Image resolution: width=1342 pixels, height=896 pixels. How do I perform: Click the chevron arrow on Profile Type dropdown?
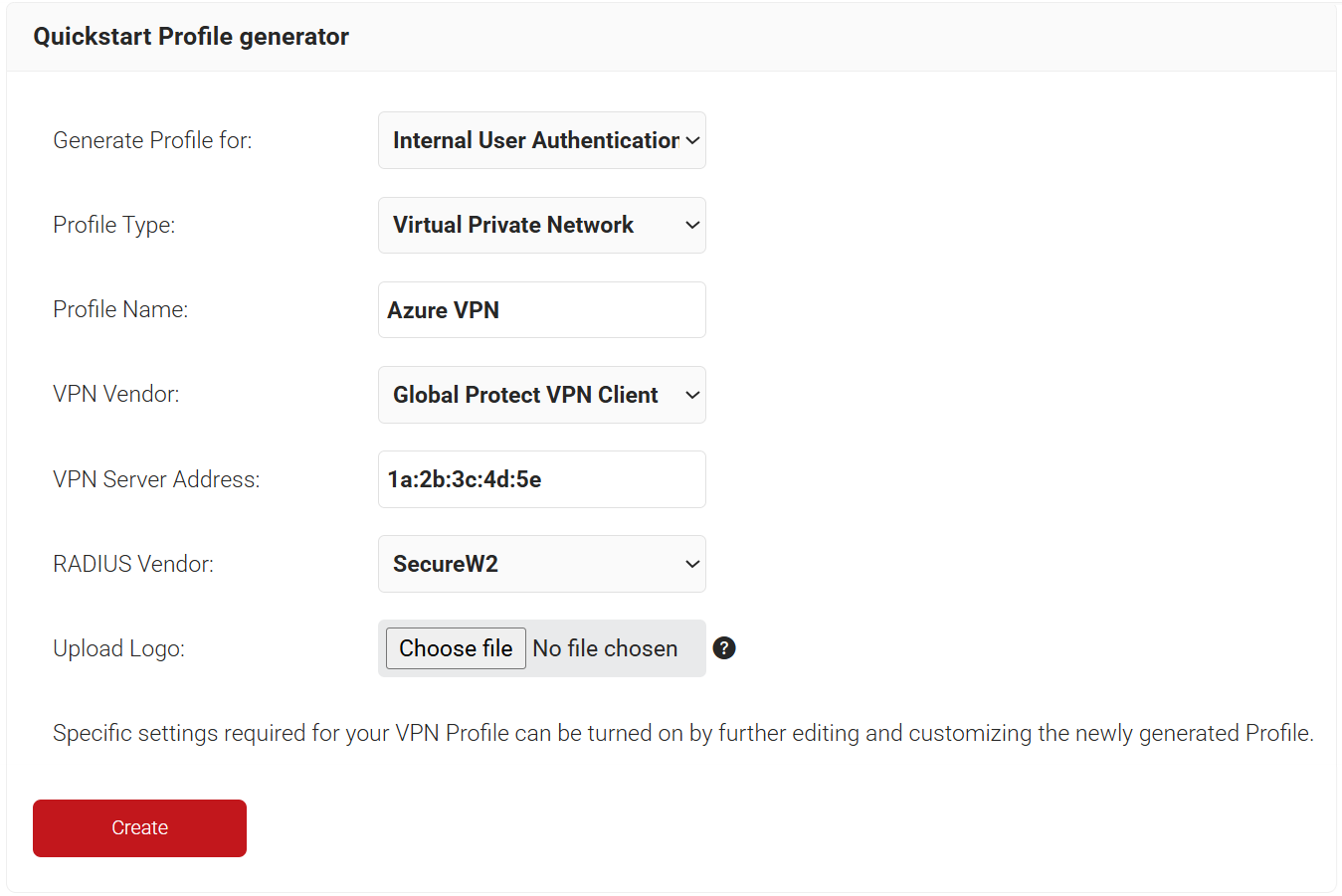click(692, 225)
